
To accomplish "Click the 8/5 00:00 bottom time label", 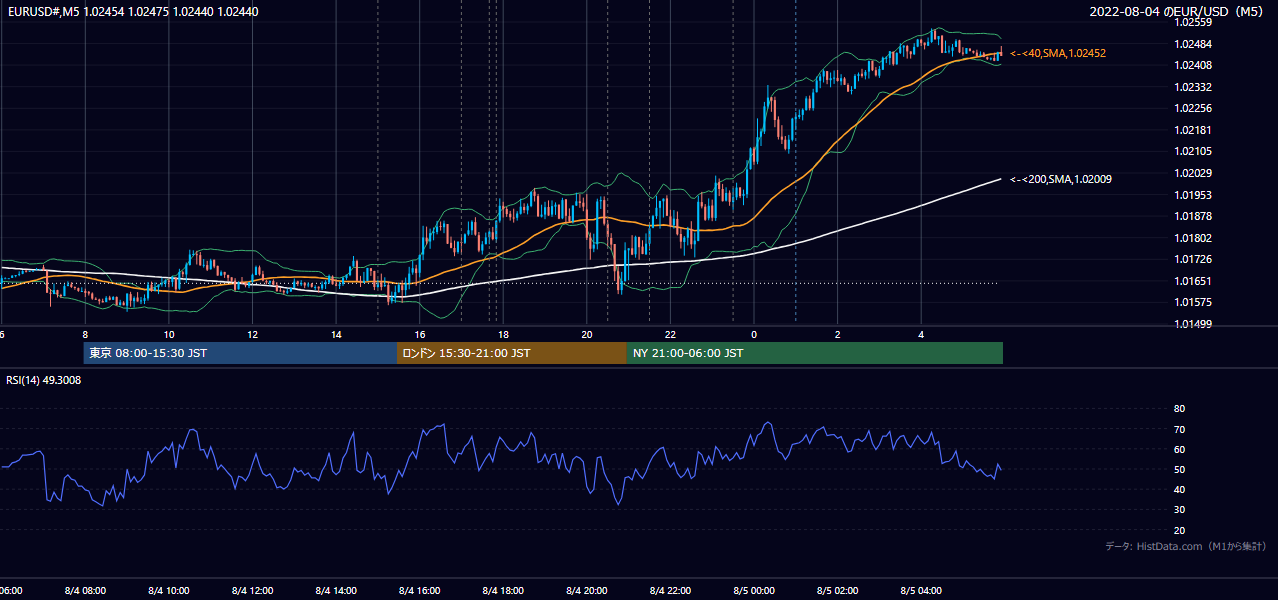I will (x=754, y=591).
